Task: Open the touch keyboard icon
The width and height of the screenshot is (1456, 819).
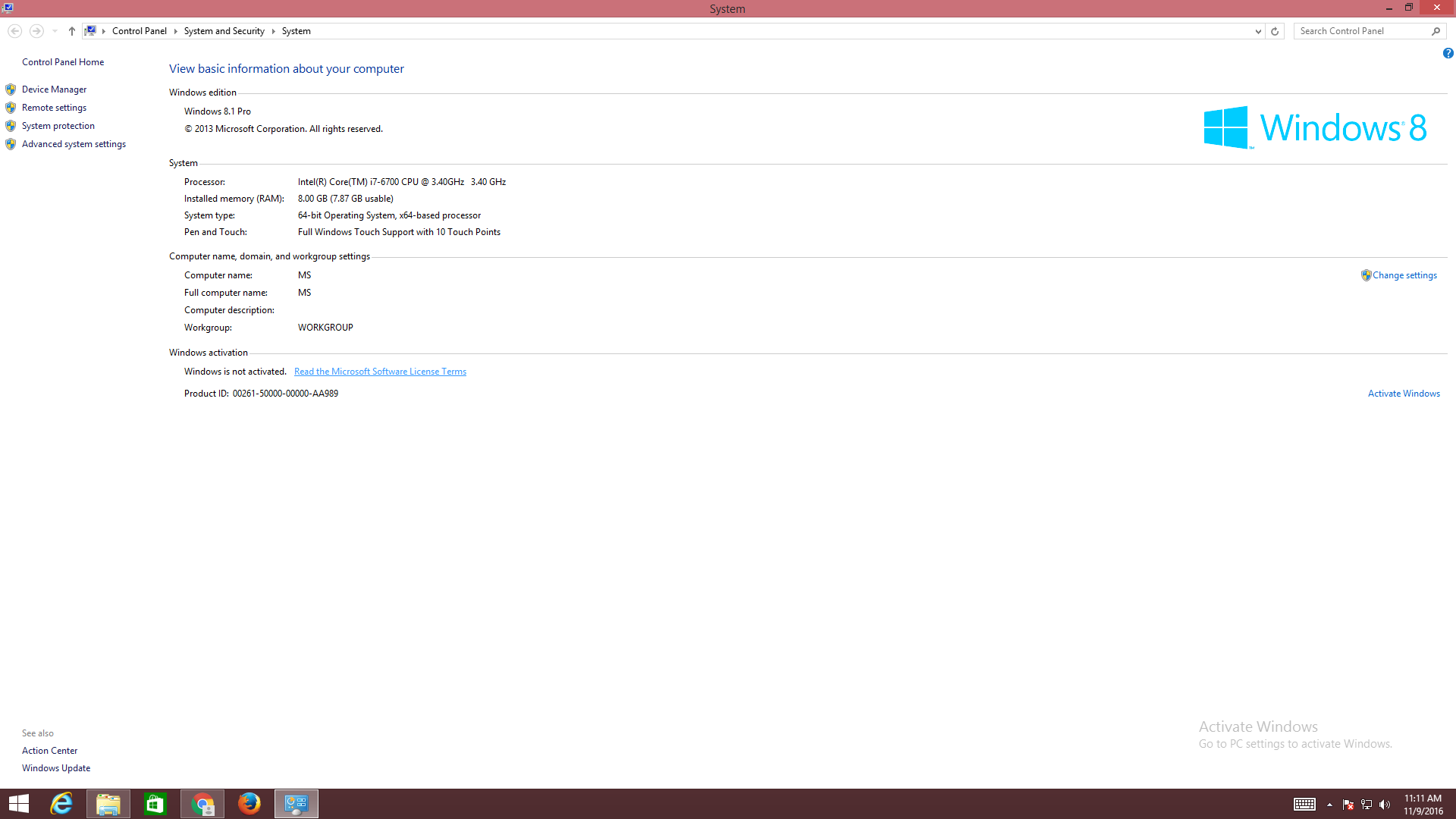Action: click(x=1304, y=805)
